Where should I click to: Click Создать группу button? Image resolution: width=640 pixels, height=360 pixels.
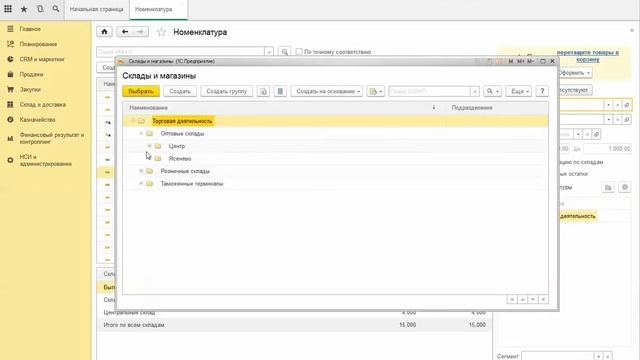(x=227, y=91)
